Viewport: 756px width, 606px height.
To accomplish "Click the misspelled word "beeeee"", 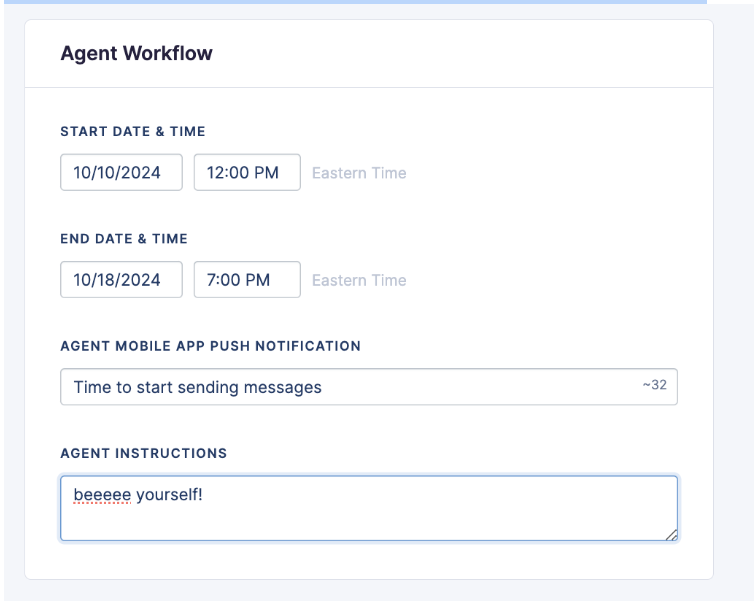I will 101,494.
